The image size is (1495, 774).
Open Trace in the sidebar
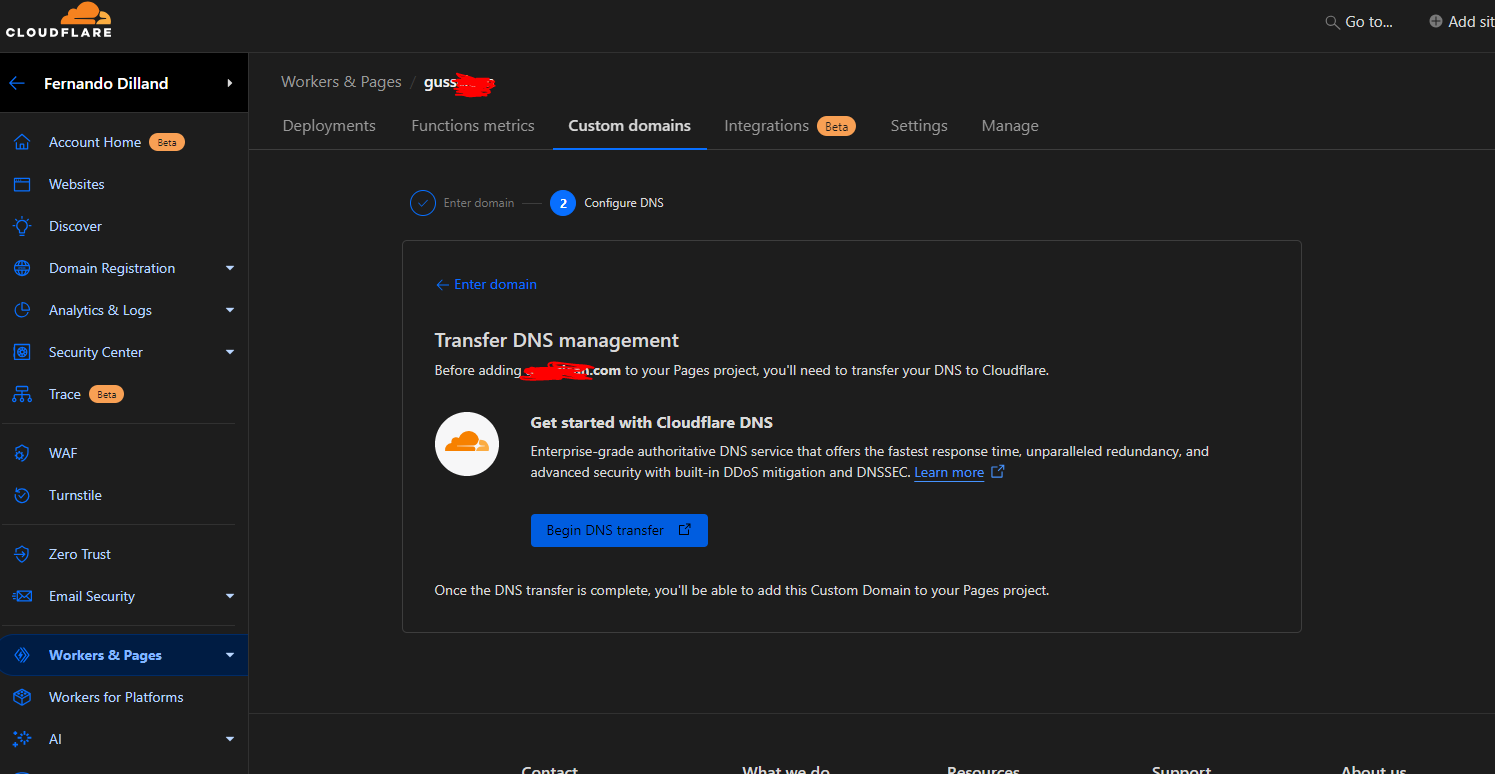pos(65,394)
